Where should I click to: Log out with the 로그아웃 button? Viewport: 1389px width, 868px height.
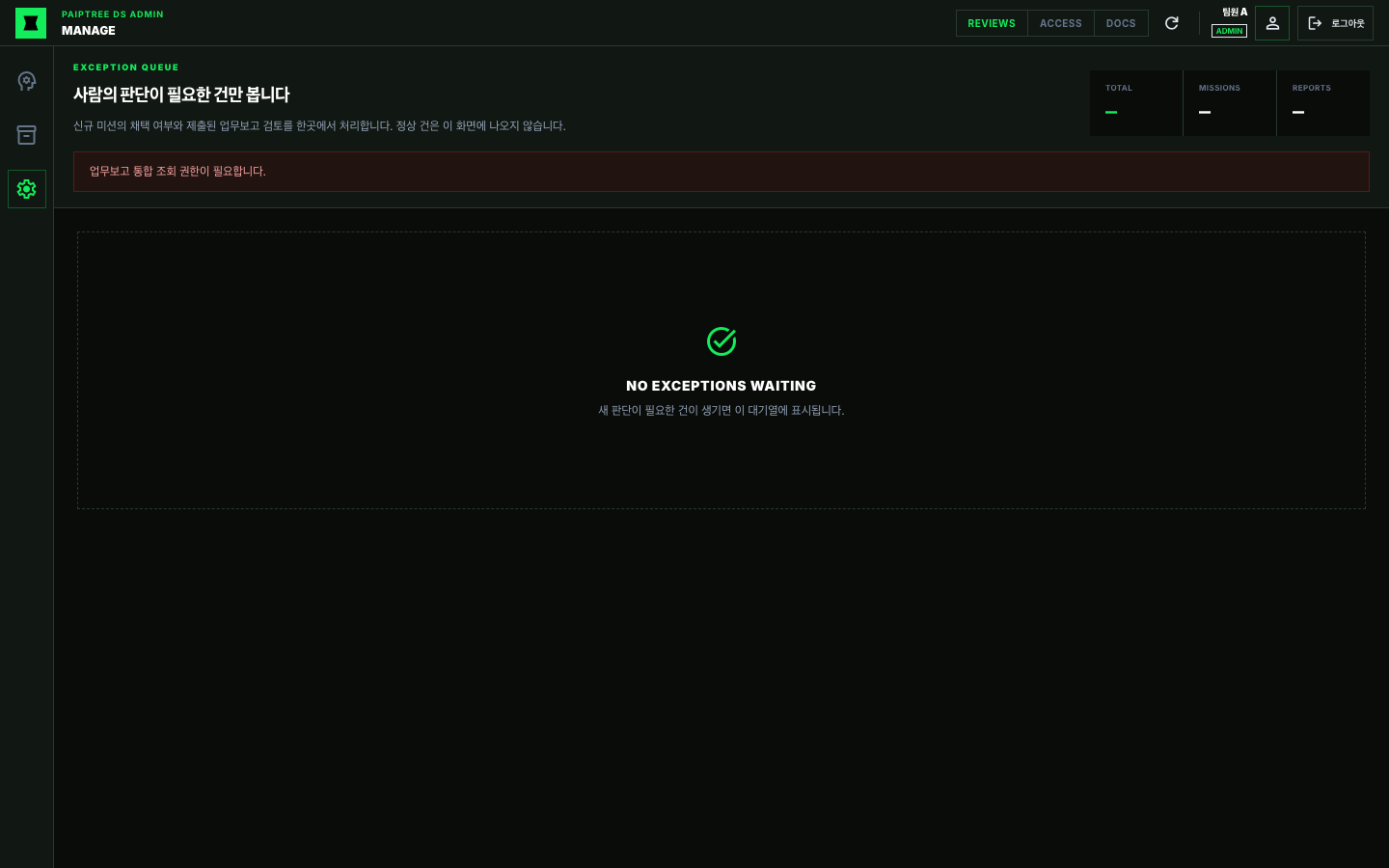tap(1335, 23)
